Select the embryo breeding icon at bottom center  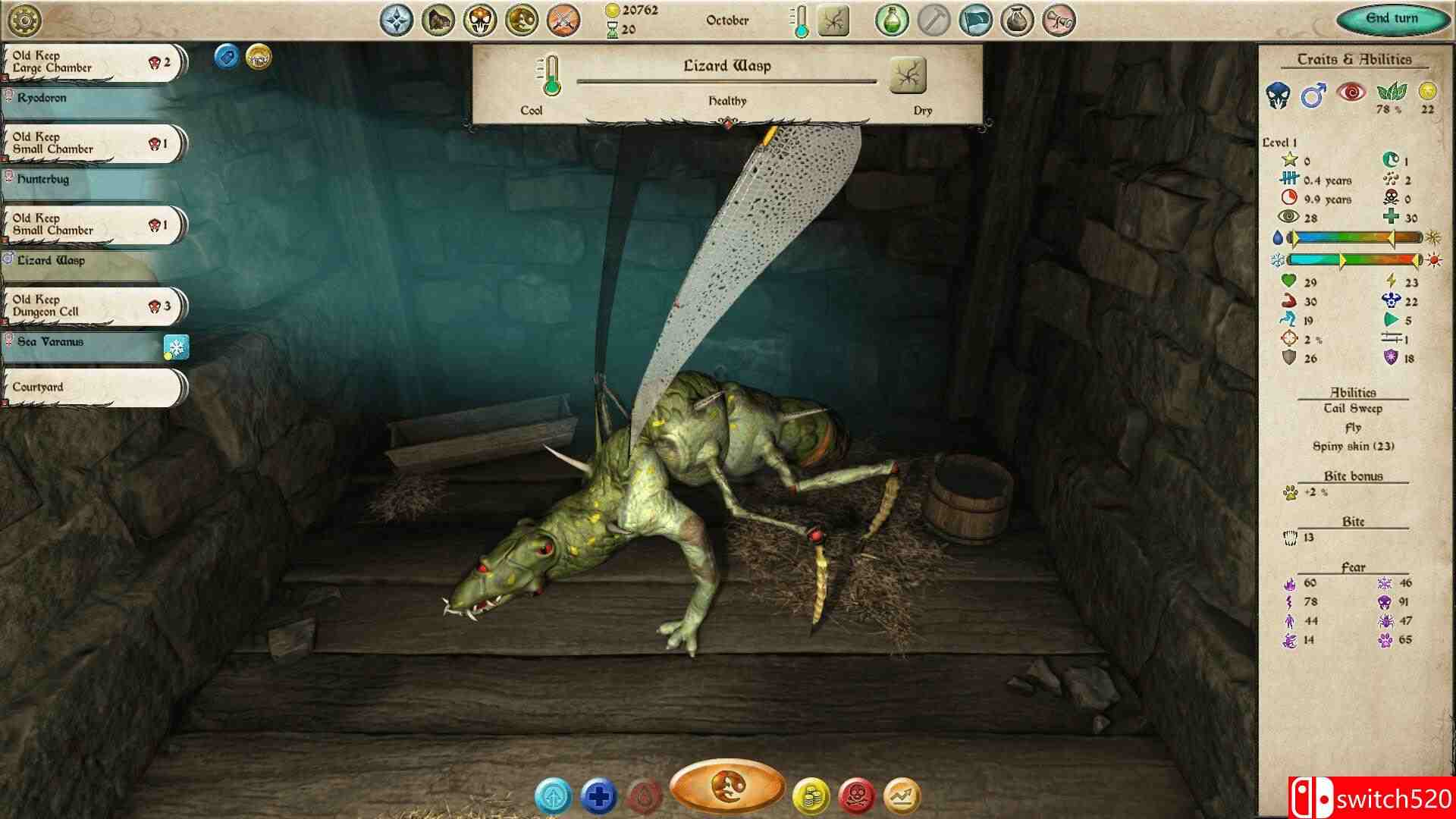point(728,789)
